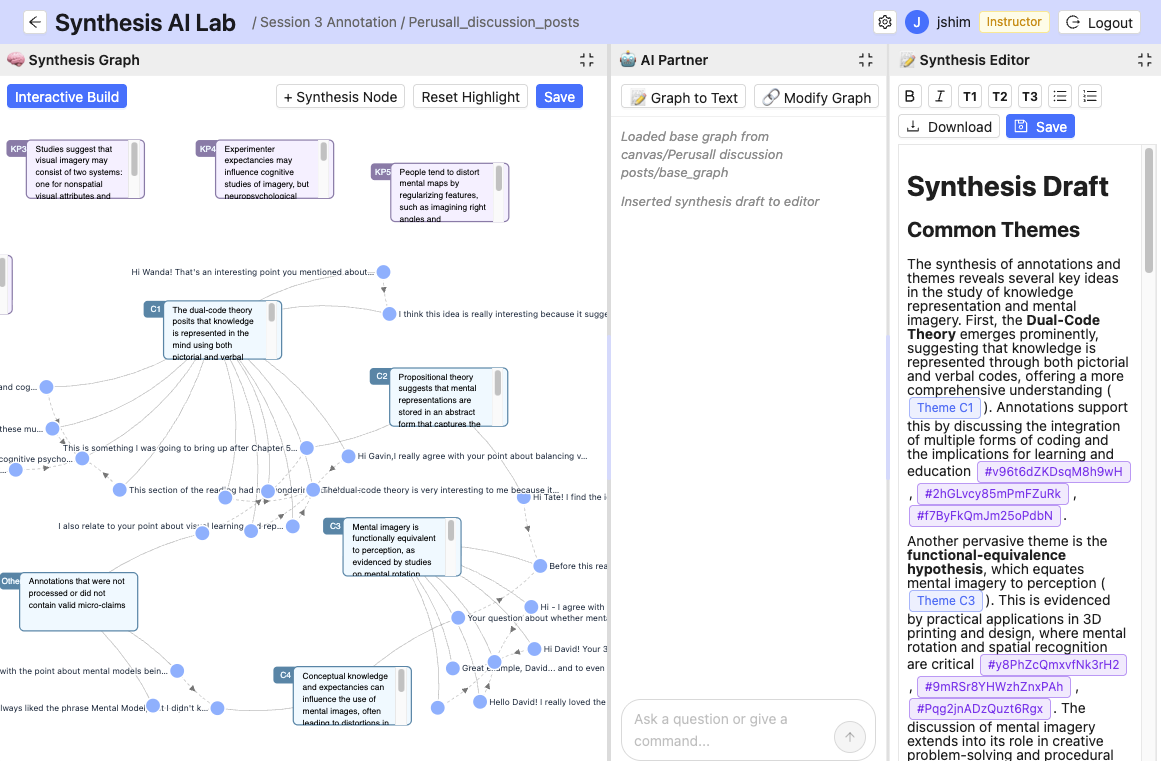1161x761 pixels.
Task: Click the robot icon beside AI Partner
Action: (628, 60)
